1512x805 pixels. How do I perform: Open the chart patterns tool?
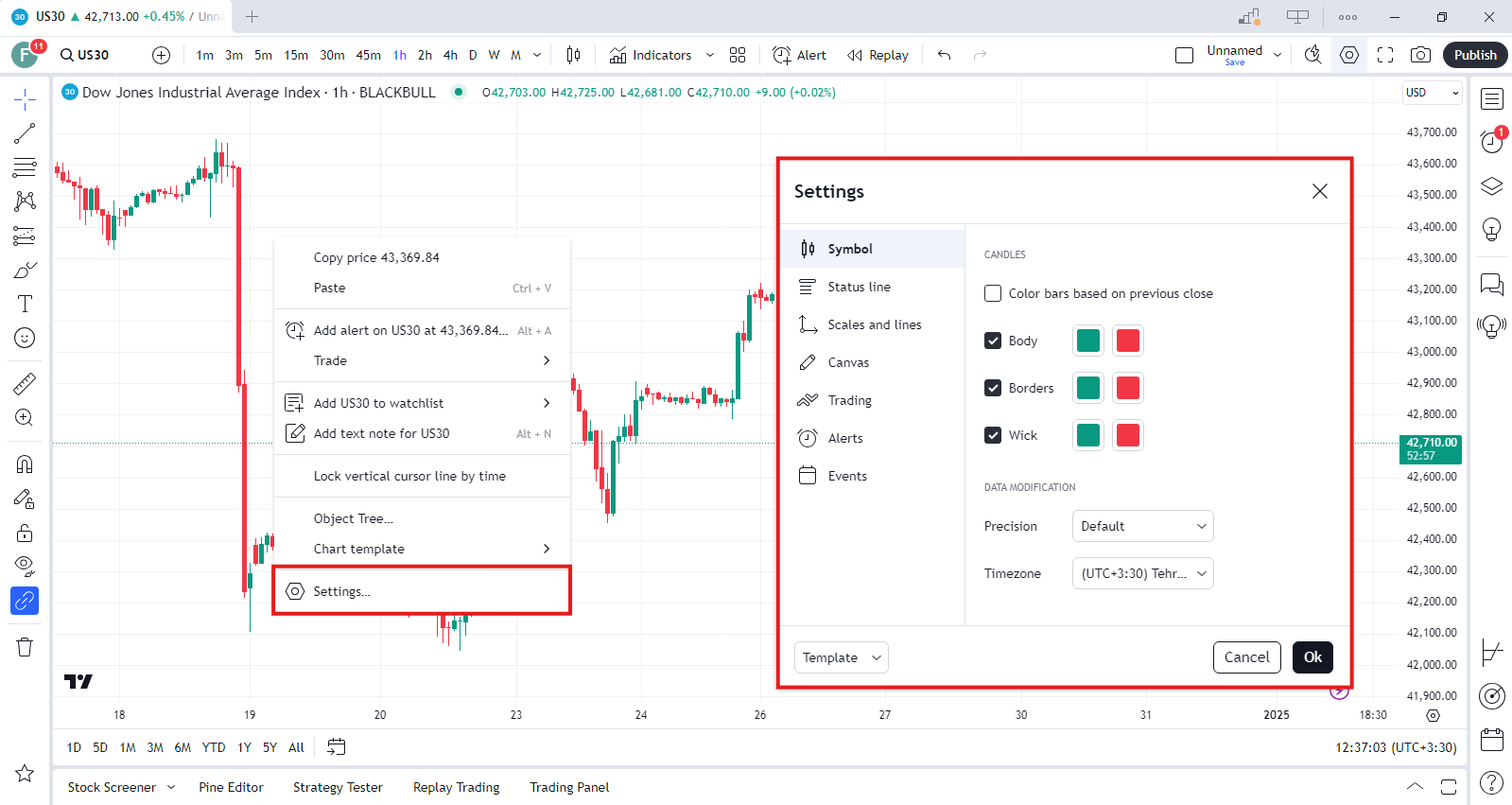coord(25,201)
